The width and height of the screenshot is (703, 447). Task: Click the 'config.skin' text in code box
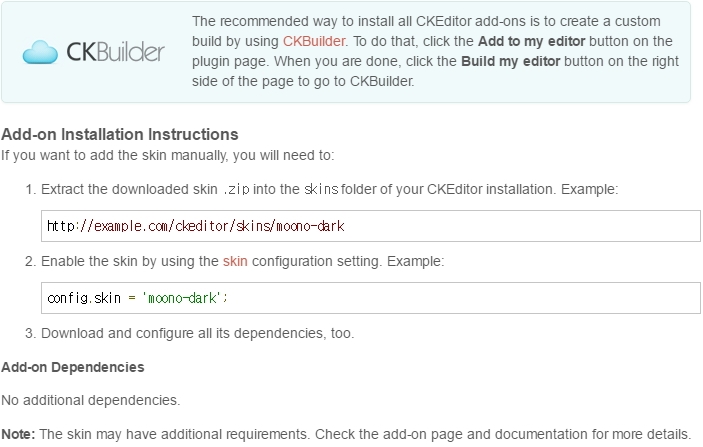click(x=84, y=298)
